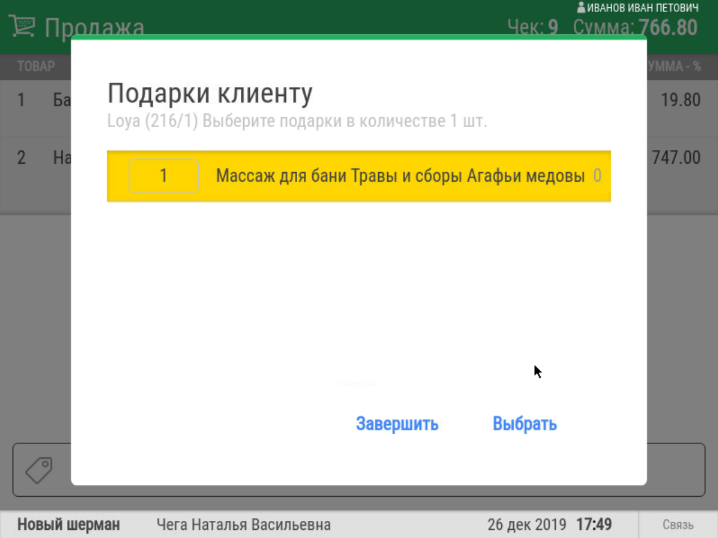Click the Связь status indicator

tap(678, 525)
